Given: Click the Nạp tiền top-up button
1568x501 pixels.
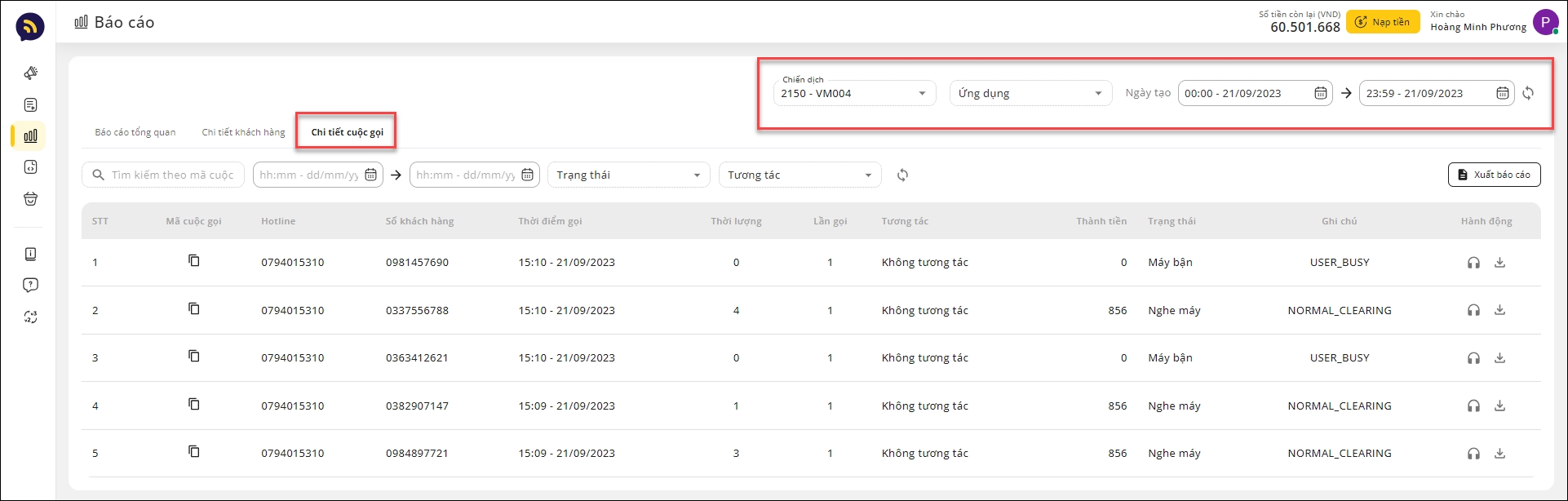Looking at the screenshot, I should [1382, 22].
